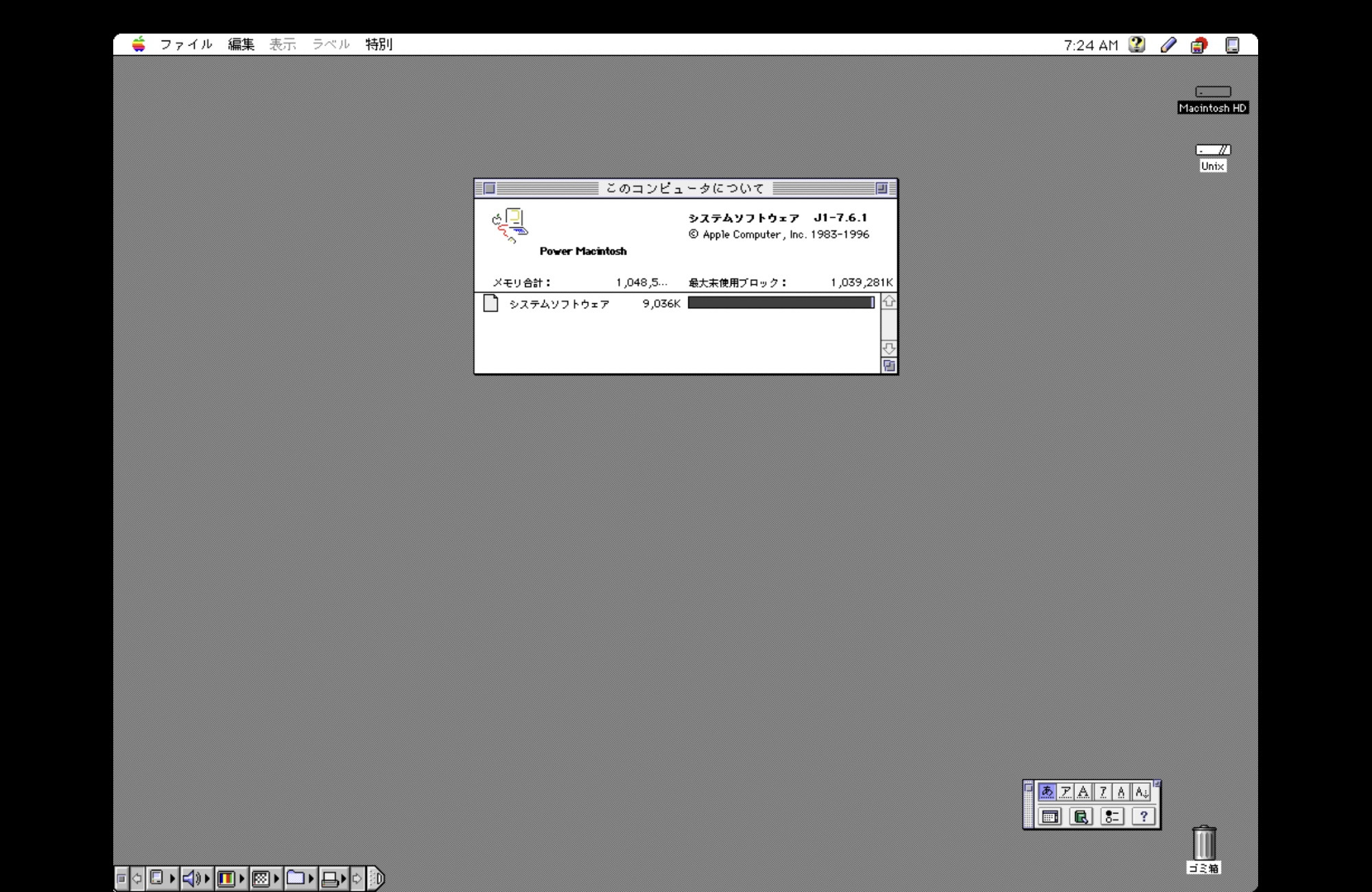This screenshot has width=1372, height=892.
Task: Click the Power Macintosh label
Action: pos(583,251)
